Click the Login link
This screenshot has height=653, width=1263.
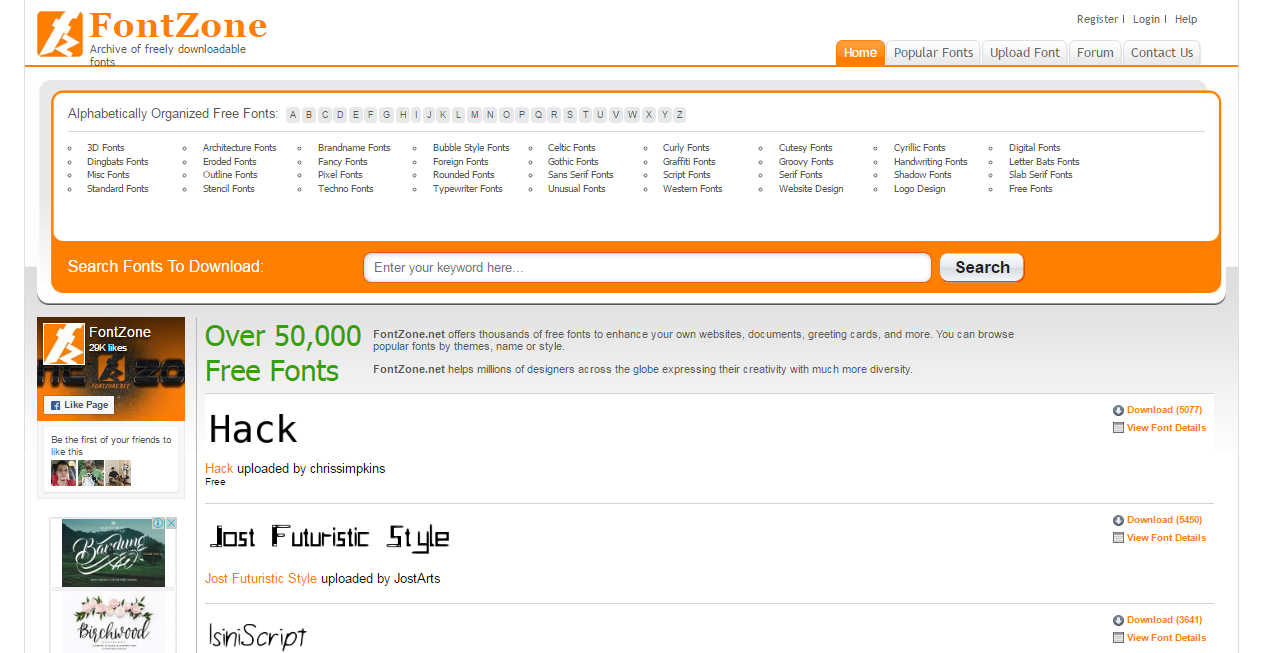coord(1146,19)
